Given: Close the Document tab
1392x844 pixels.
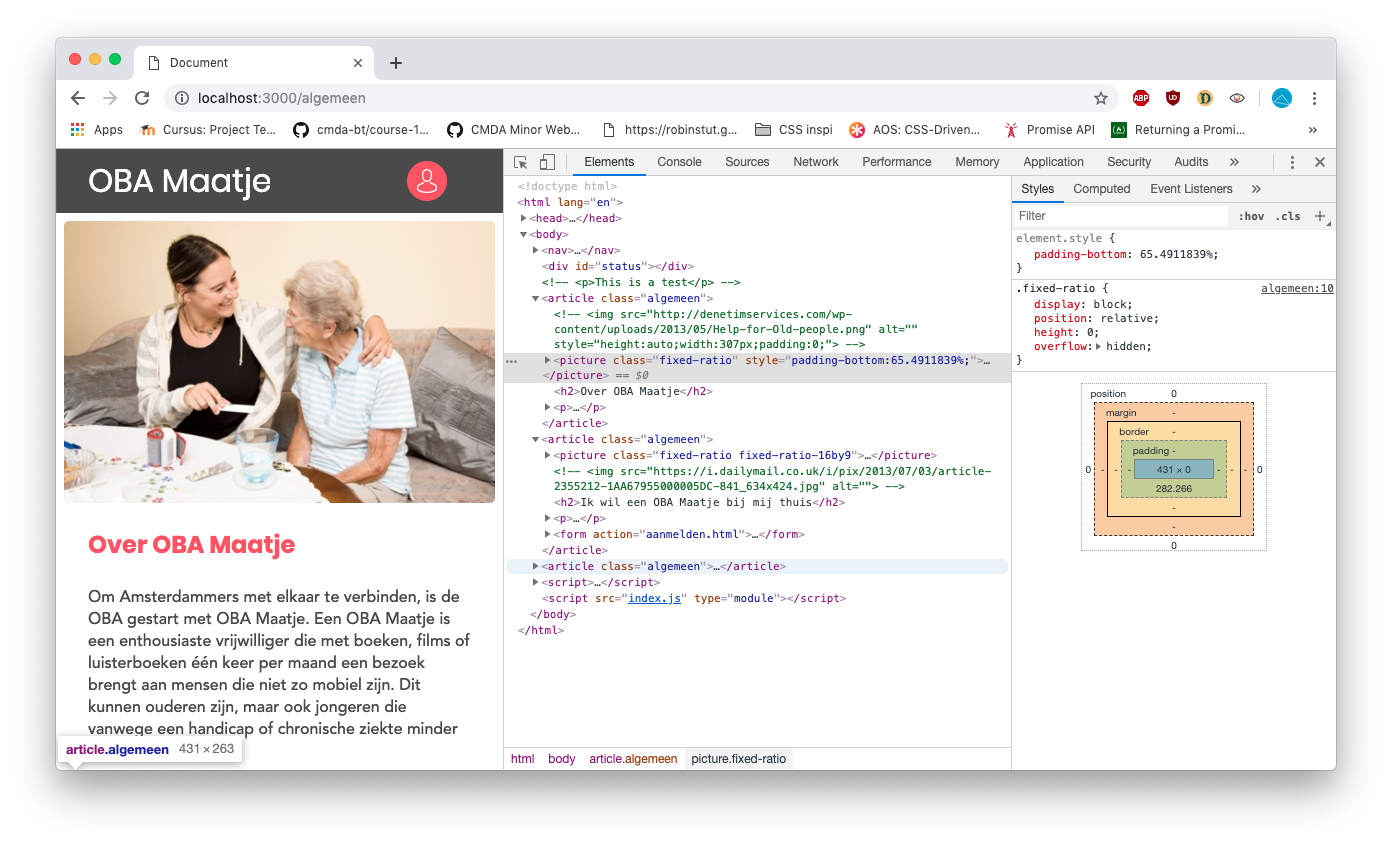Looking at the screenshot, I should click(358, 63).
